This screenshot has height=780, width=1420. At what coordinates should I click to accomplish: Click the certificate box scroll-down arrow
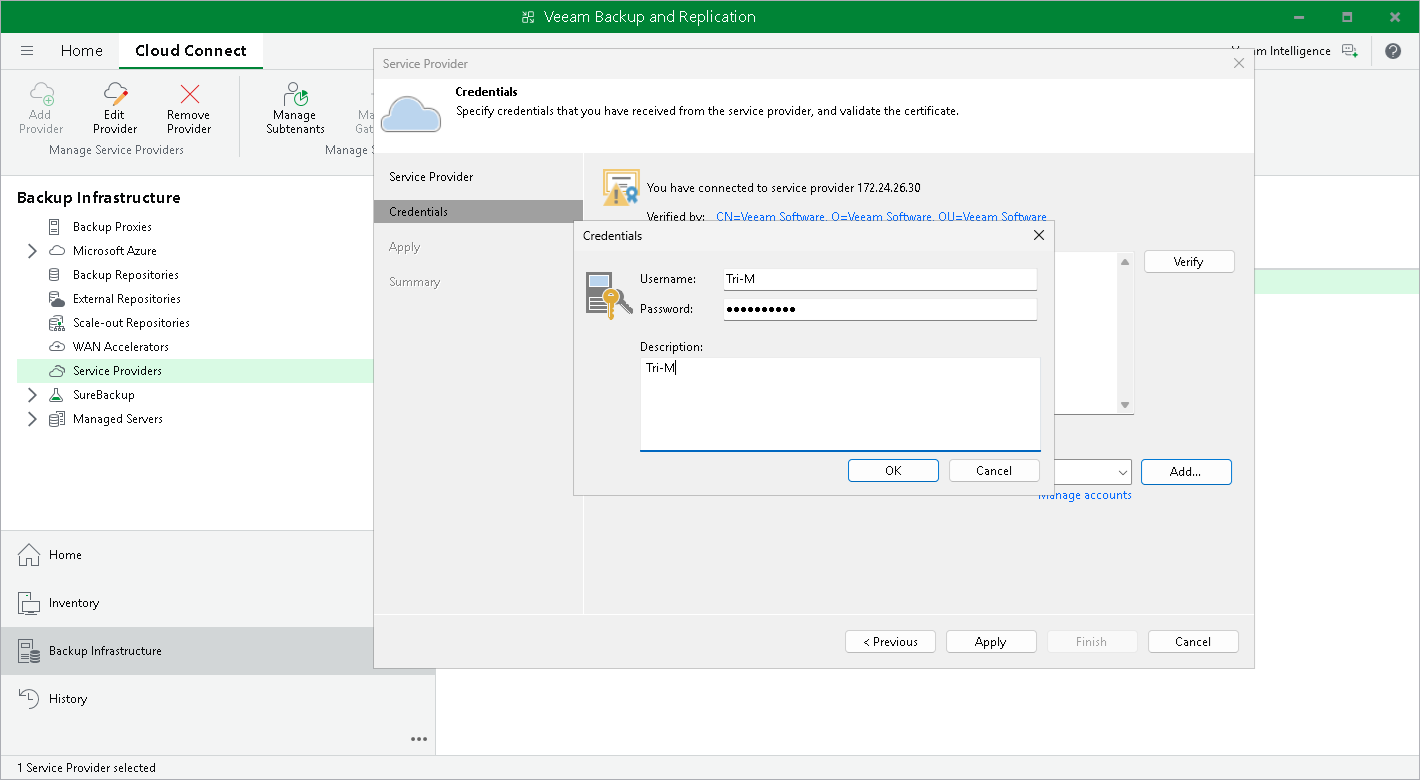[x=1125, y=405]
